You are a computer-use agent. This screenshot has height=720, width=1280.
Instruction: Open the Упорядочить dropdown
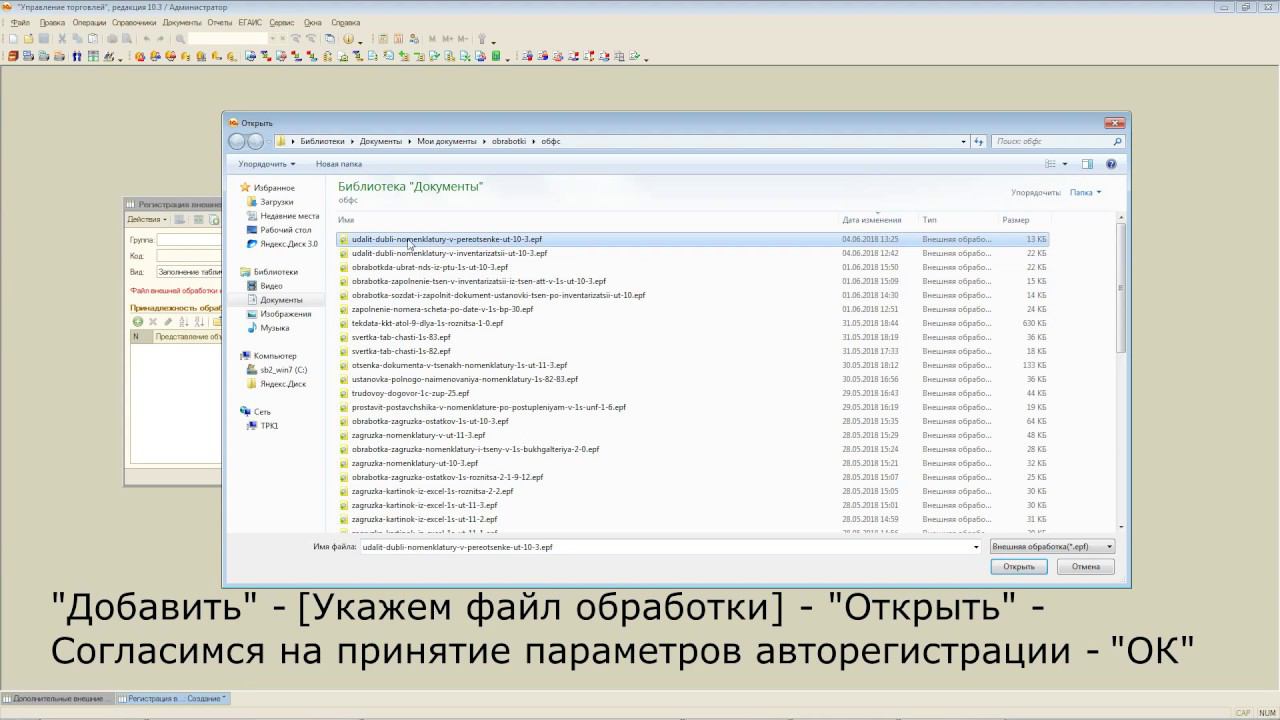[x=266, y=164]
